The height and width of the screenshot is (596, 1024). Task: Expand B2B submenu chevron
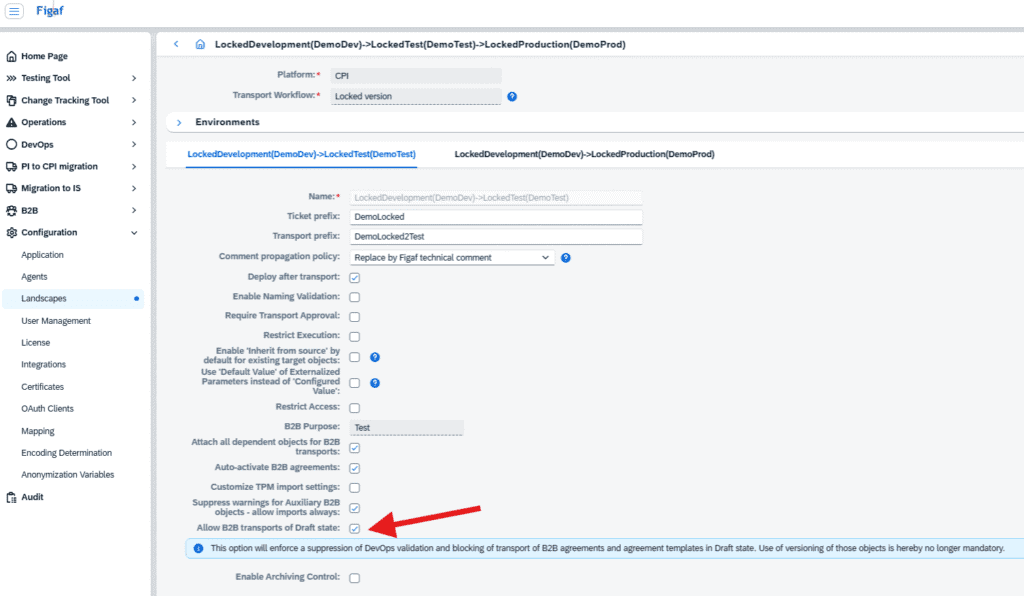[x=134, y=210]
